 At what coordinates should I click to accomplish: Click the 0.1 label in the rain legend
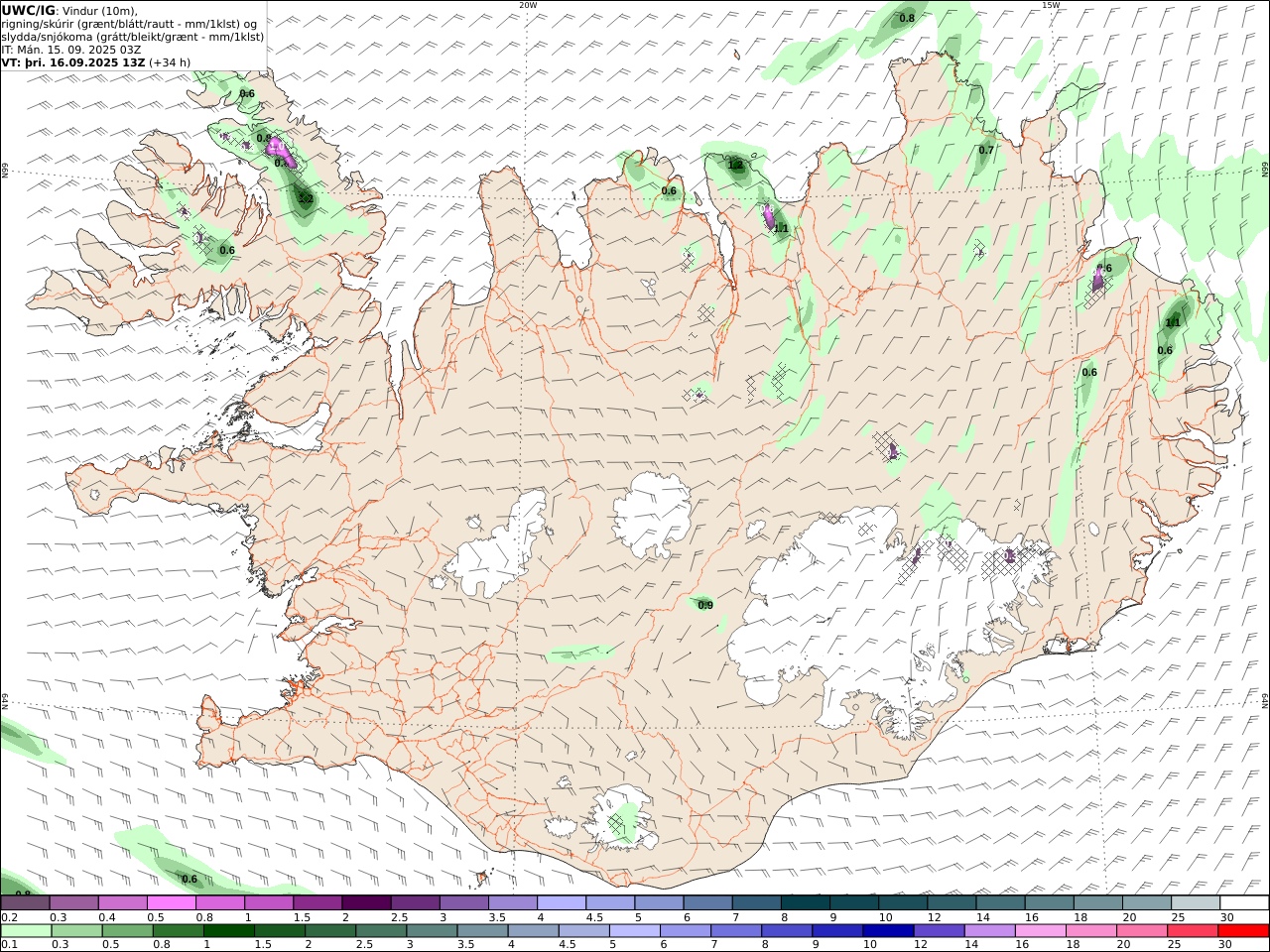(x=9, y=945)
